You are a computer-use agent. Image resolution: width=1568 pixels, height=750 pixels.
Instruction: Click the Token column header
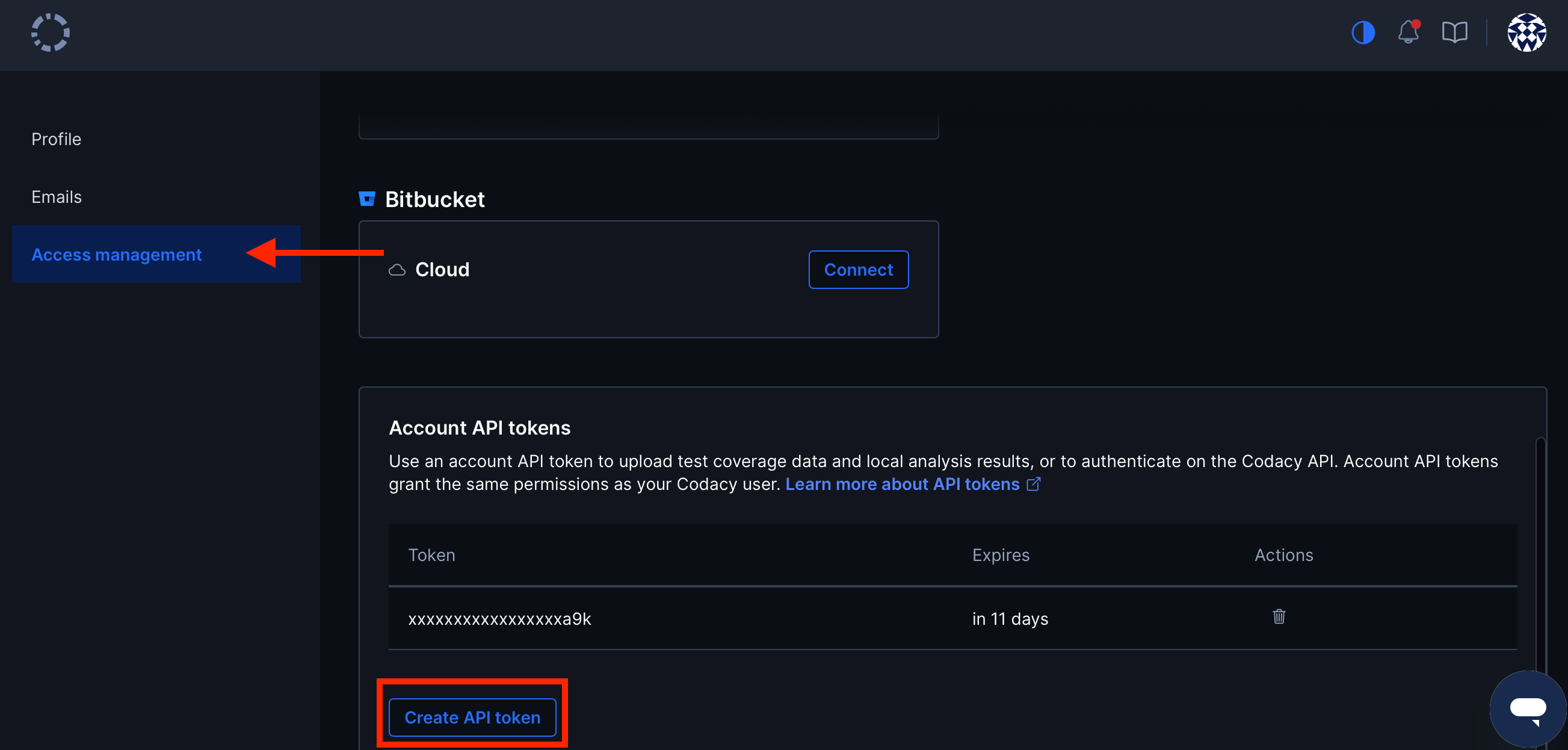[x=431, y=555]
